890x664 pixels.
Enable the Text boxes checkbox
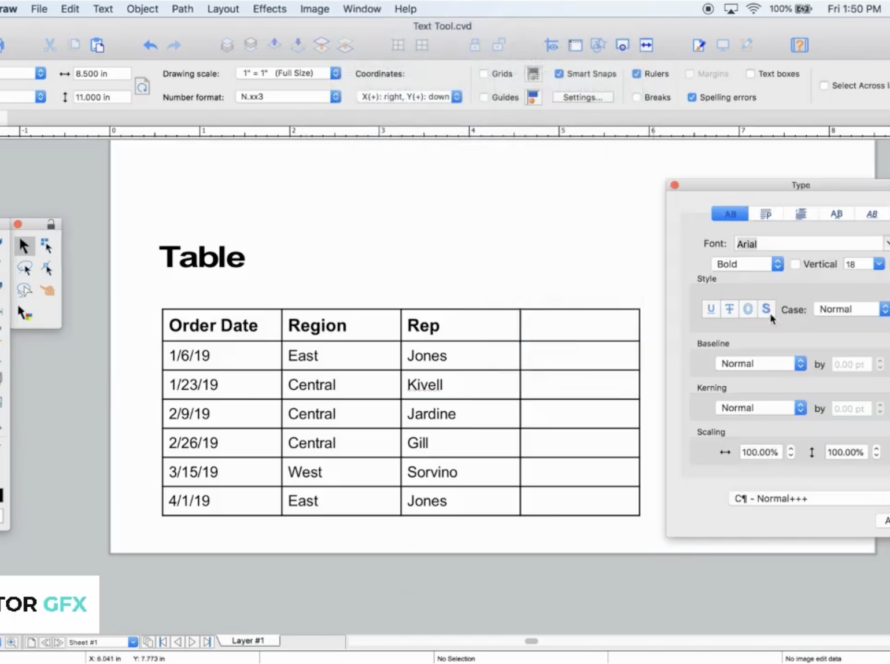pos(750,74)
